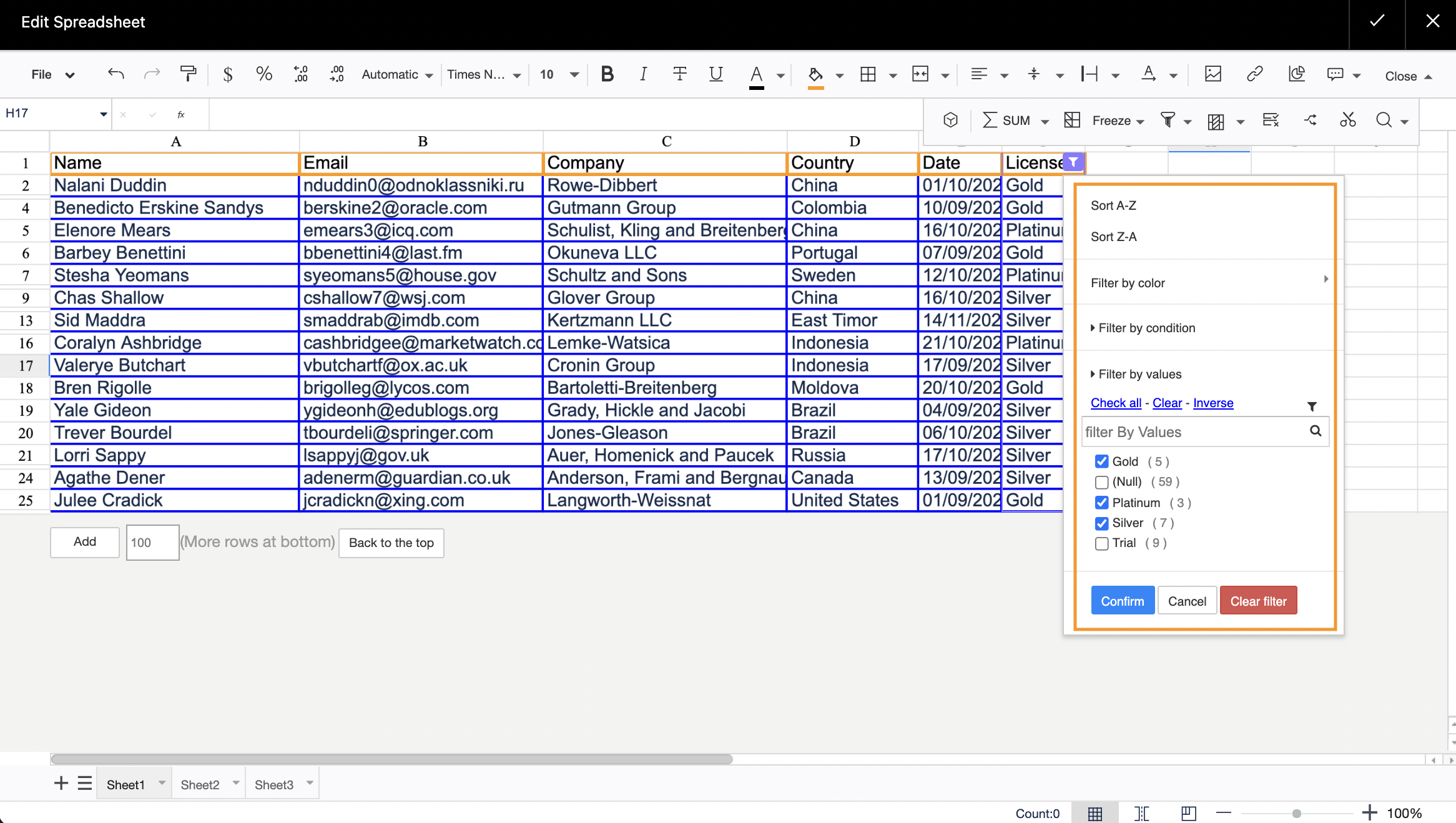1456x823 pixels.
Task: Check the (Null) filter value
Action: pos(1101,482)
